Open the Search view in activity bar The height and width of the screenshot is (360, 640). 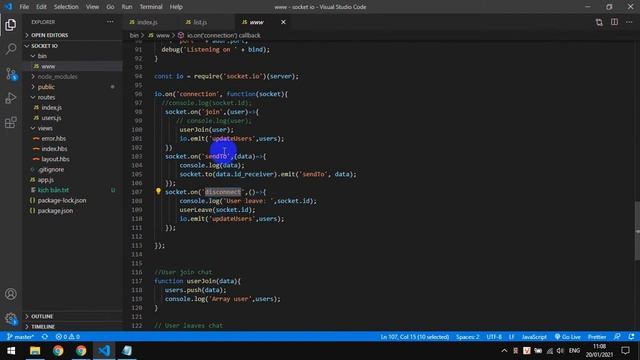pyautogui.click(x=11, y=49)
